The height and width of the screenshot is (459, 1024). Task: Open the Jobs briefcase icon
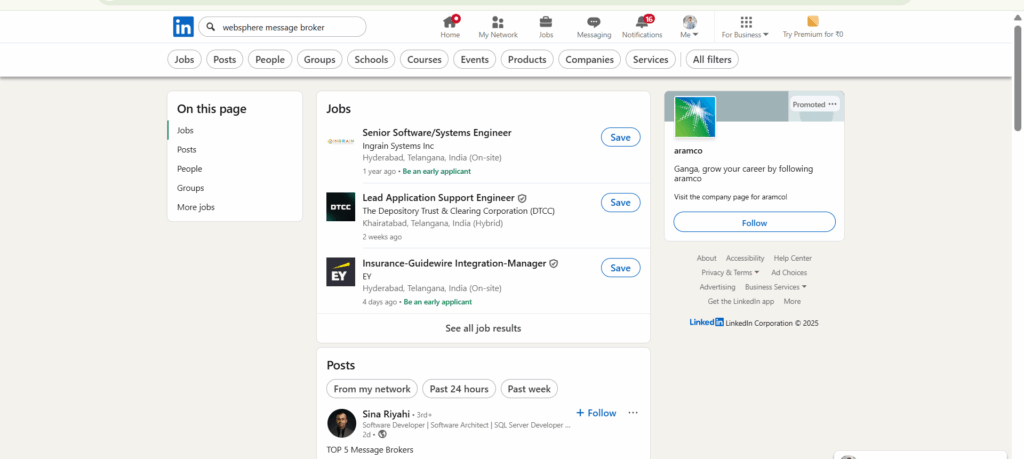[x=546, y=22]
